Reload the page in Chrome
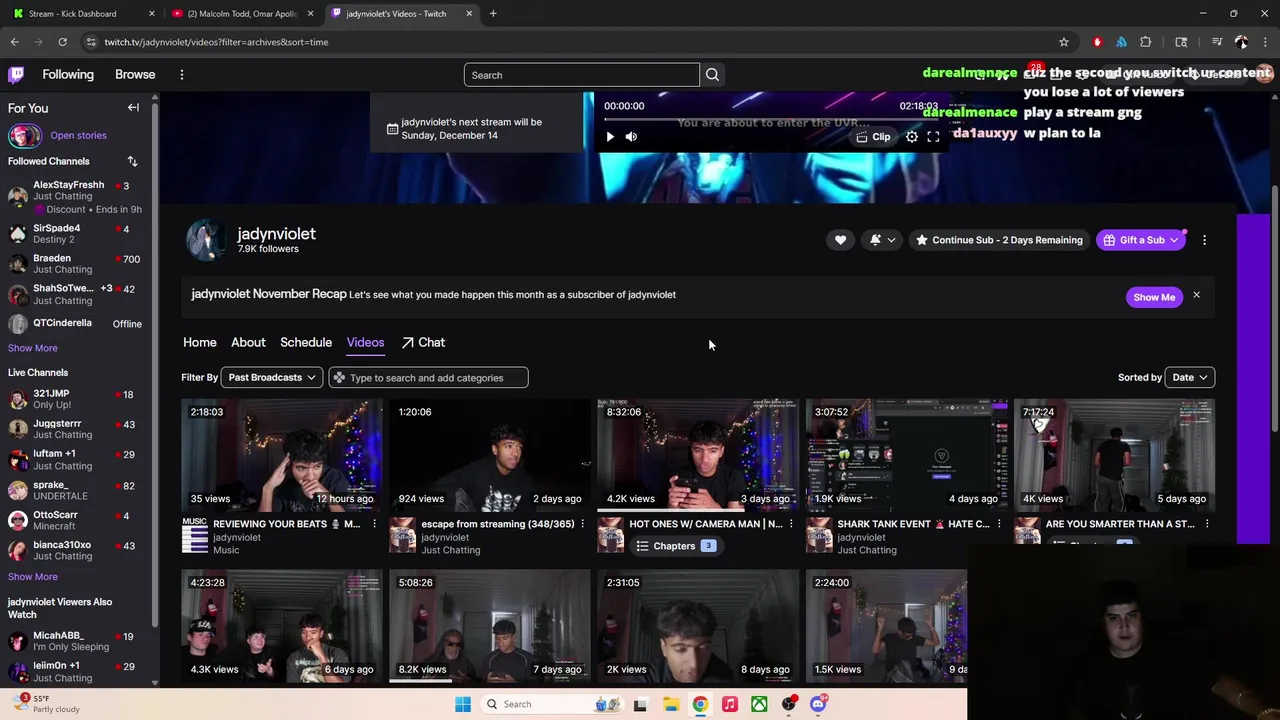 [x=62, y=42]
